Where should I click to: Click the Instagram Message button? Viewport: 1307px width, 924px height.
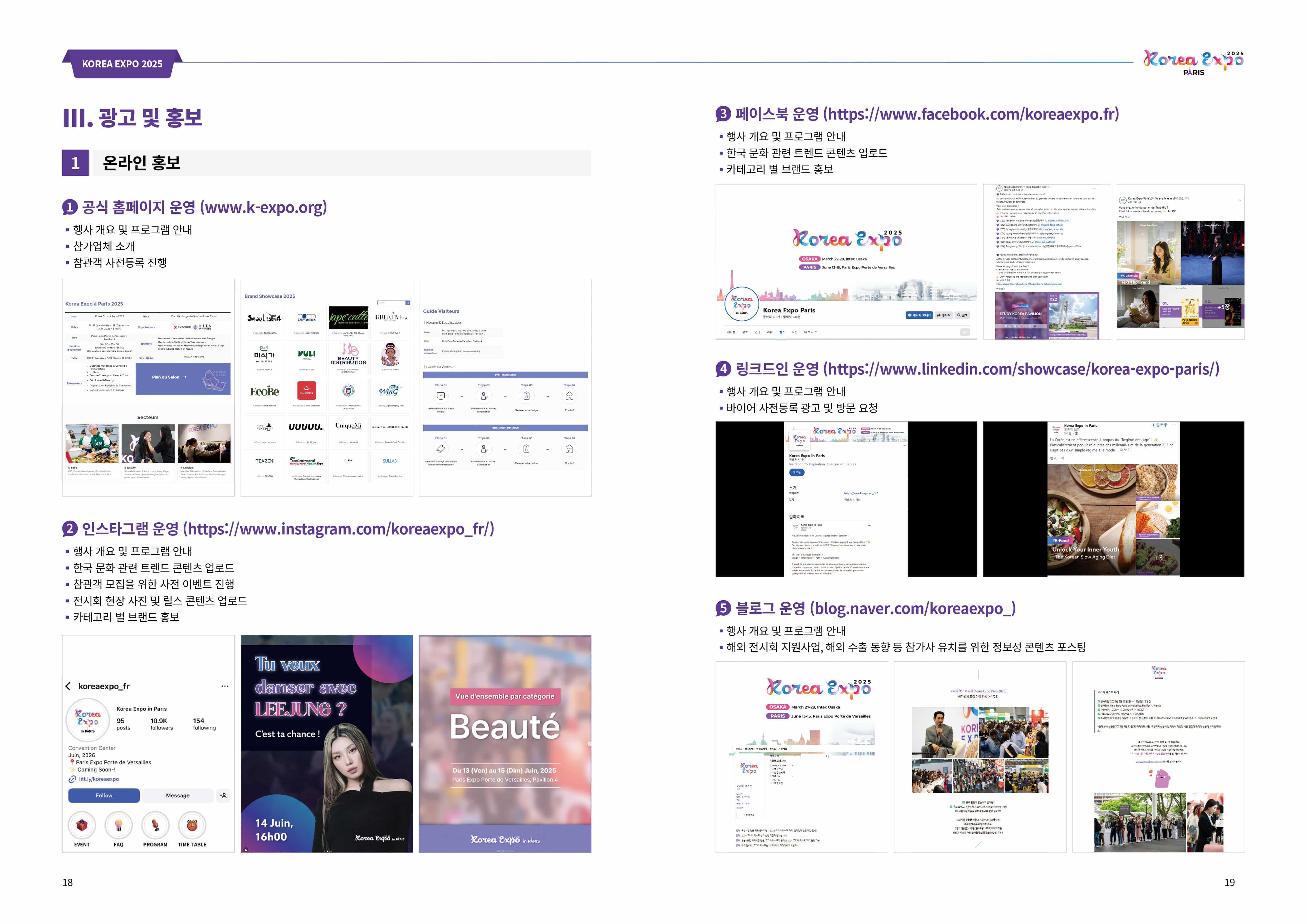point(178,795)
